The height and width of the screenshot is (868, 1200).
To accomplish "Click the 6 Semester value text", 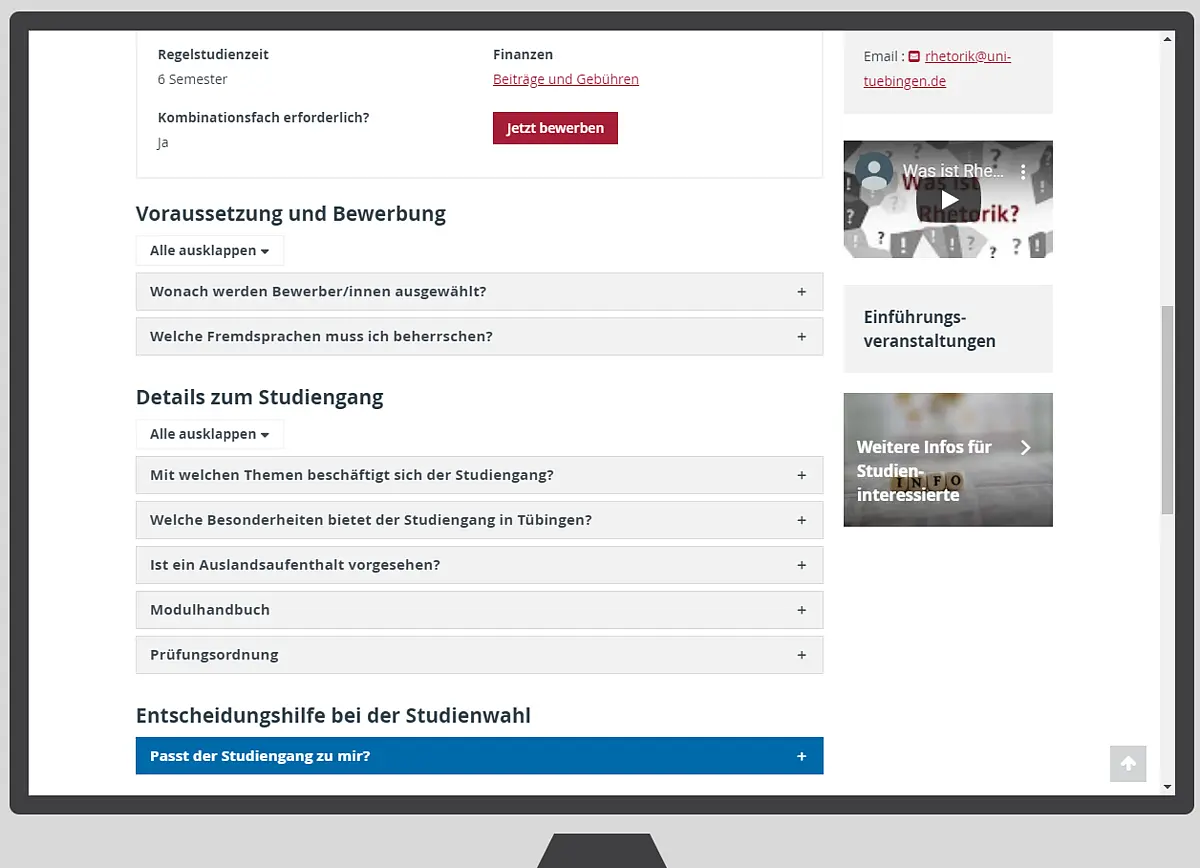I will 193,79.
